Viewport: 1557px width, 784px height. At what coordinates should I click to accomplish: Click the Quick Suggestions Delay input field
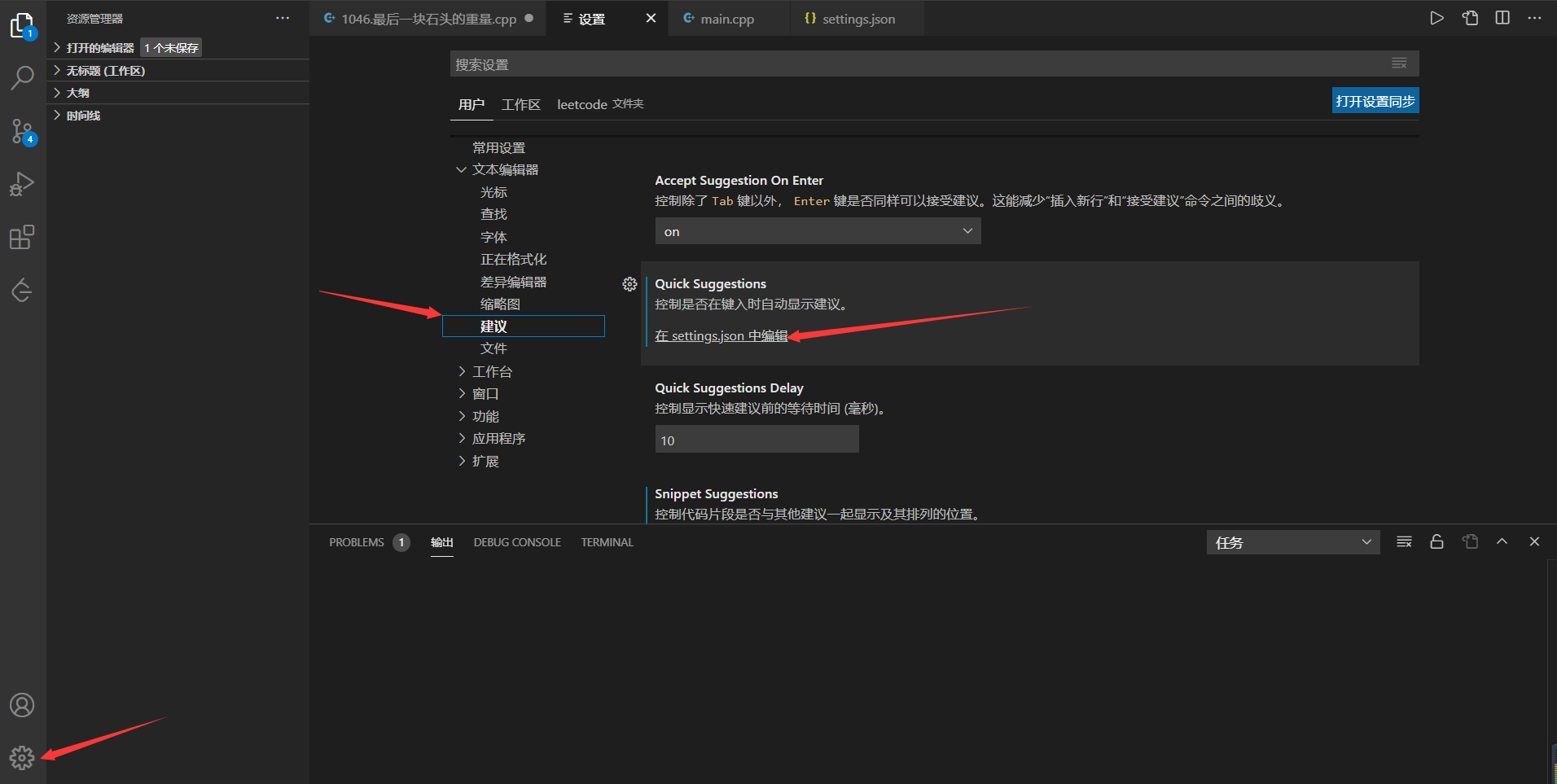(x=756, y=440)
